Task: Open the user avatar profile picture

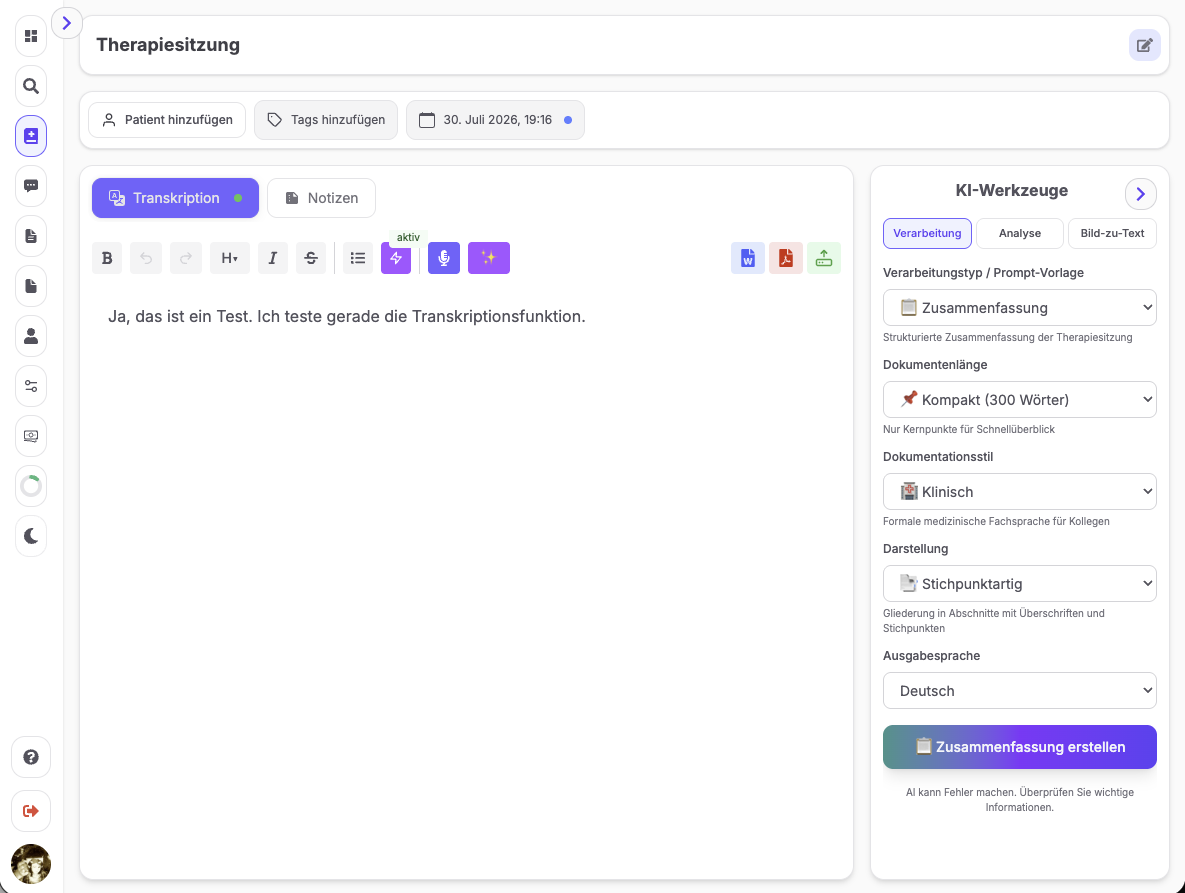Action: (31, 864)
